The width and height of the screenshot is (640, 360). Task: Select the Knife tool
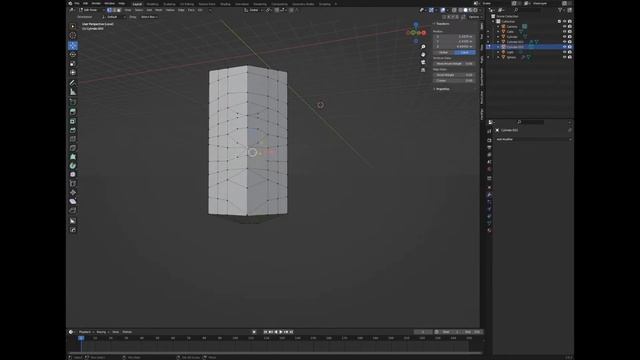pos(73,148)
